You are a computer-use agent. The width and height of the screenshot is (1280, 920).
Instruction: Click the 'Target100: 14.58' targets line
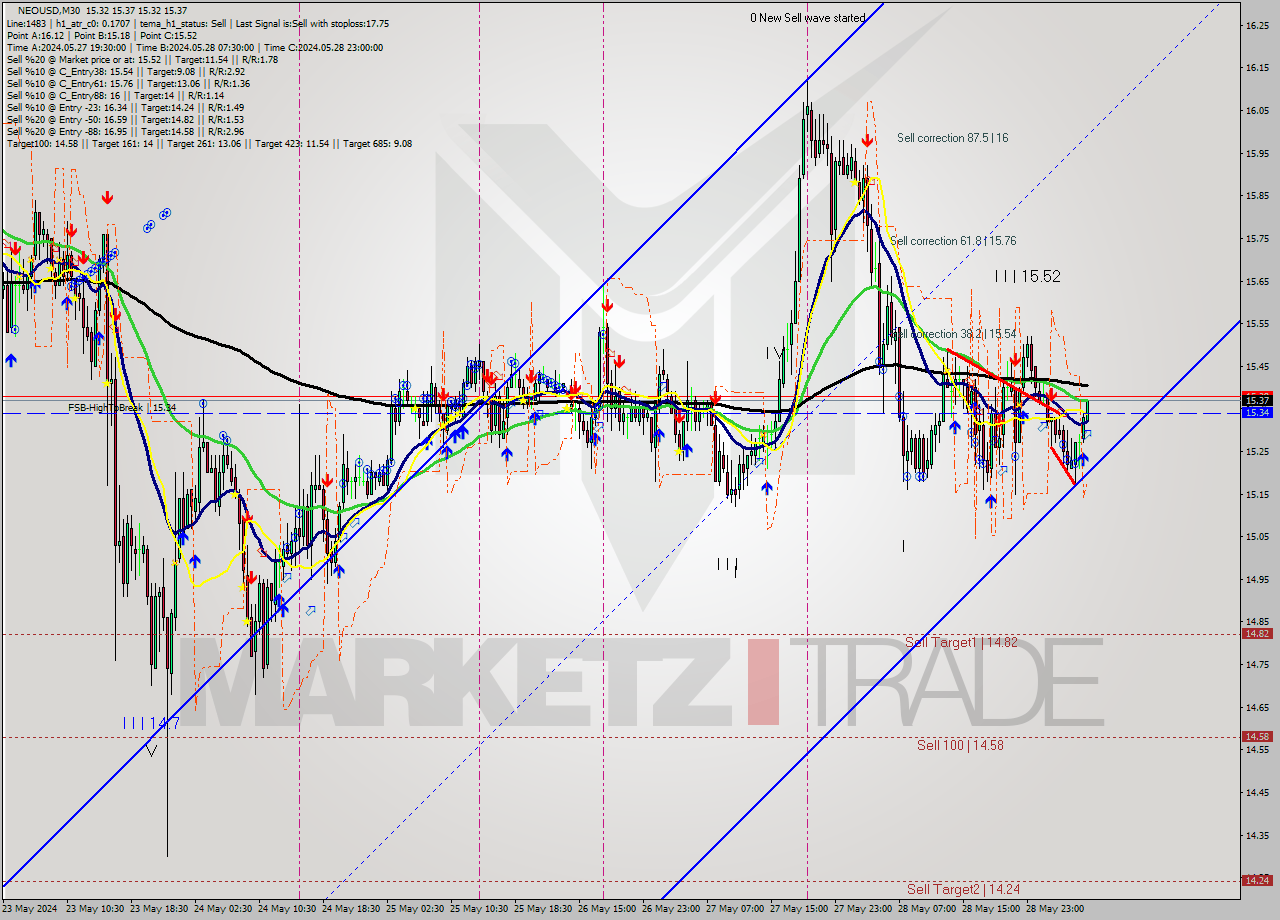tap(209, 143)
